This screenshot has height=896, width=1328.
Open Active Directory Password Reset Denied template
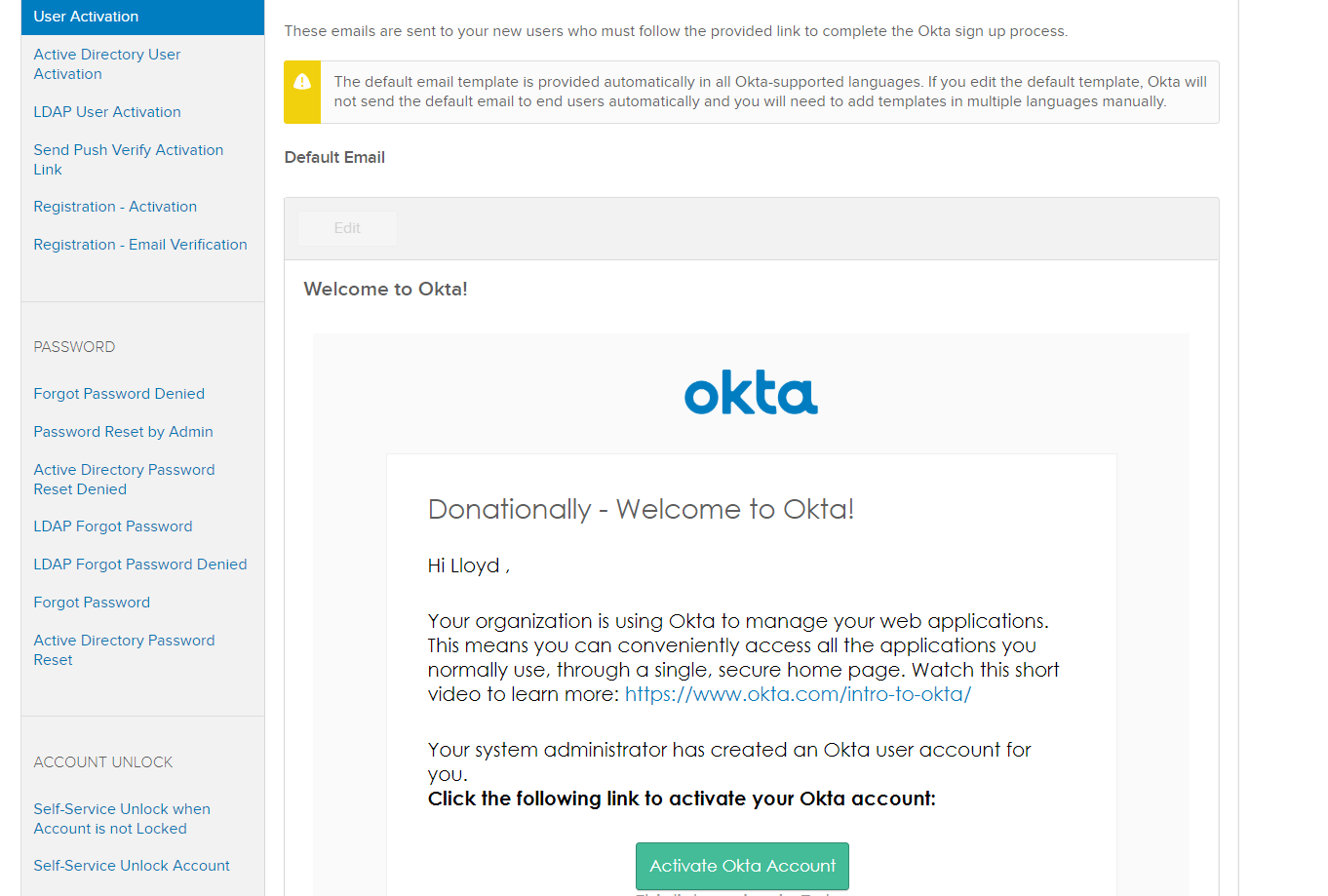[x=124, y=480]
